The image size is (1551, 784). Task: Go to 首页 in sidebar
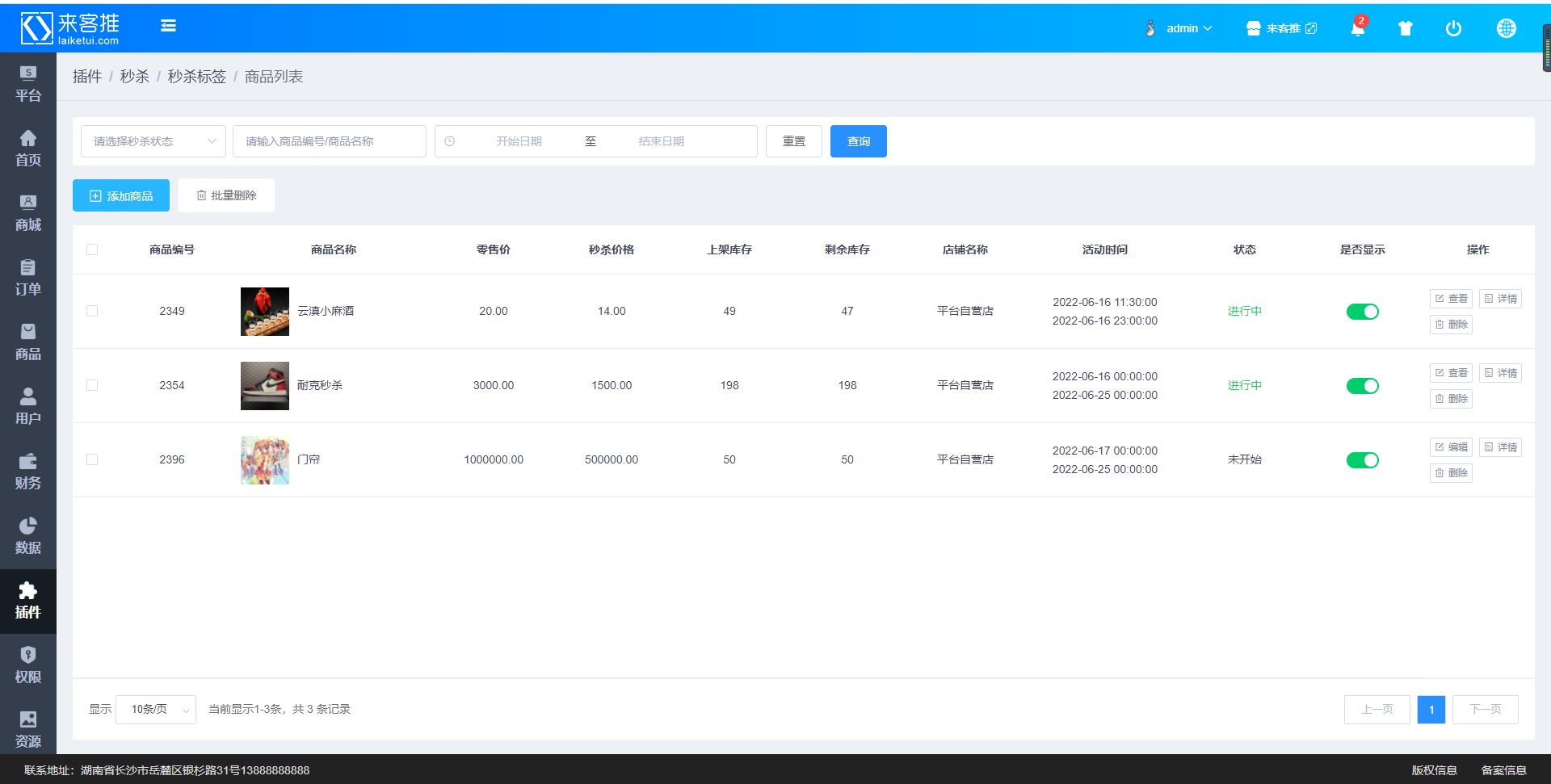tap(28, 149)
